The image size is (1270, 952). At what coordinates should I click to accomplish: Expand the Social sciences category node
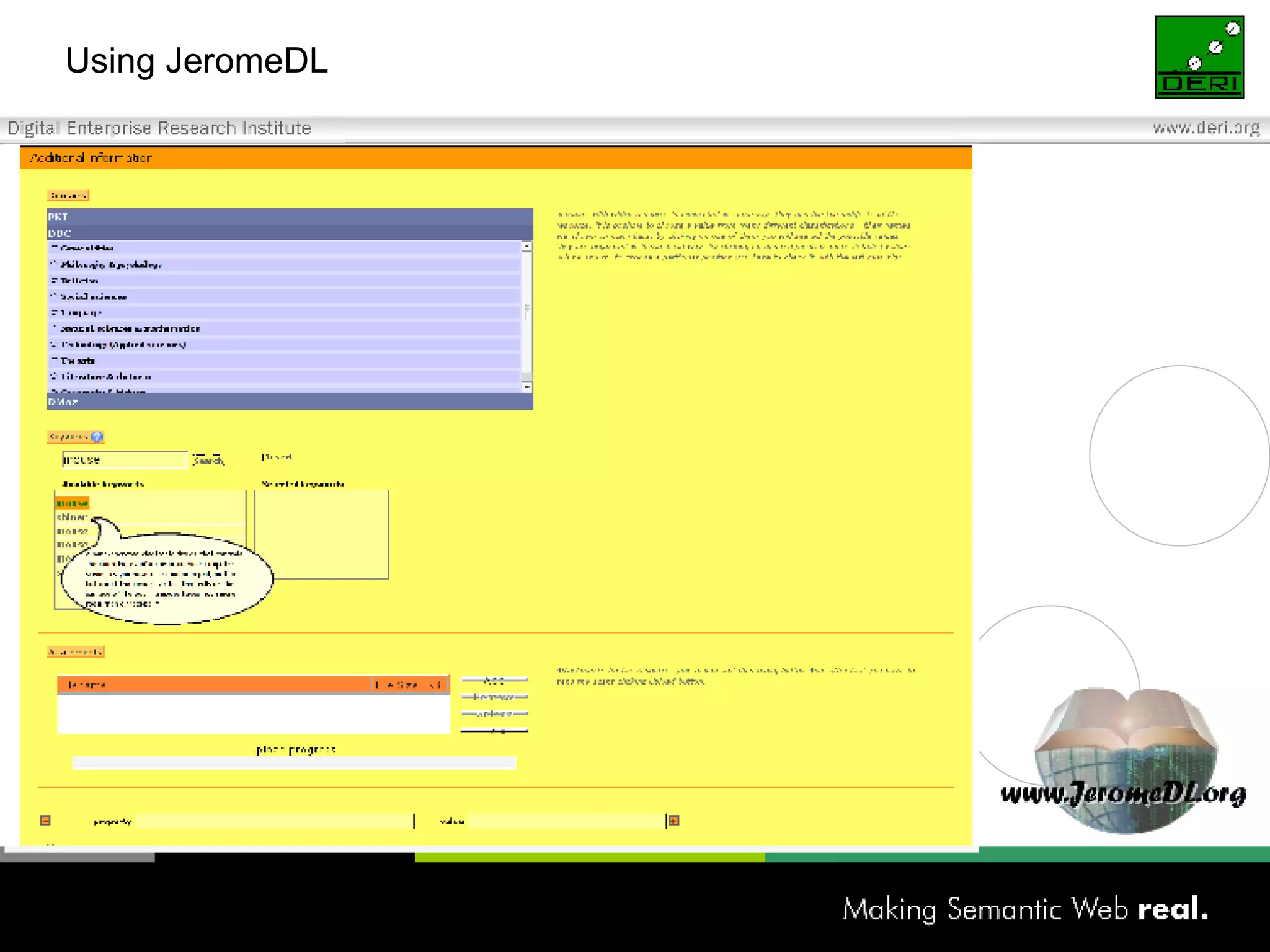click(55, 296)
